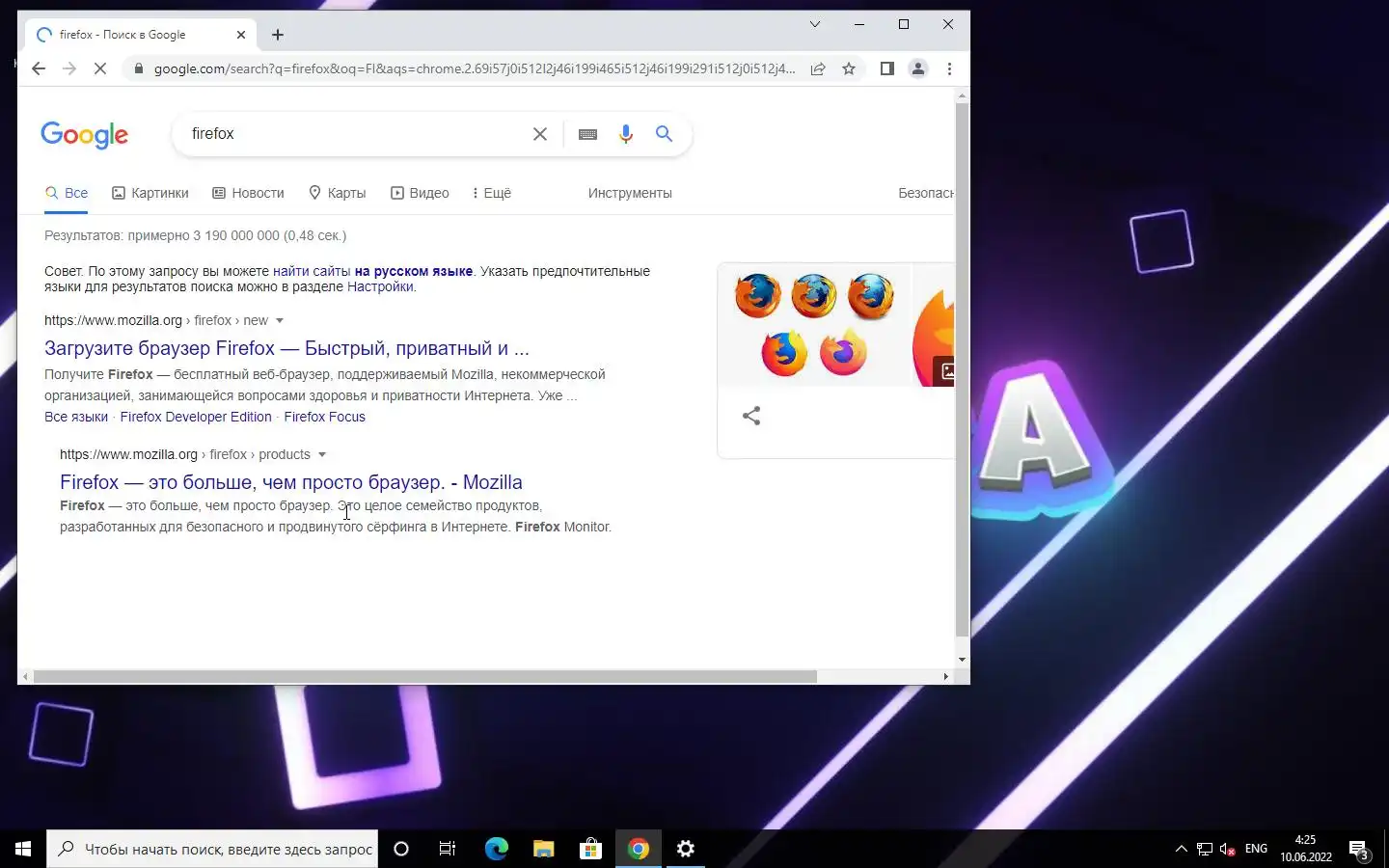Click the address bar URL

click(x=475, y=68)
